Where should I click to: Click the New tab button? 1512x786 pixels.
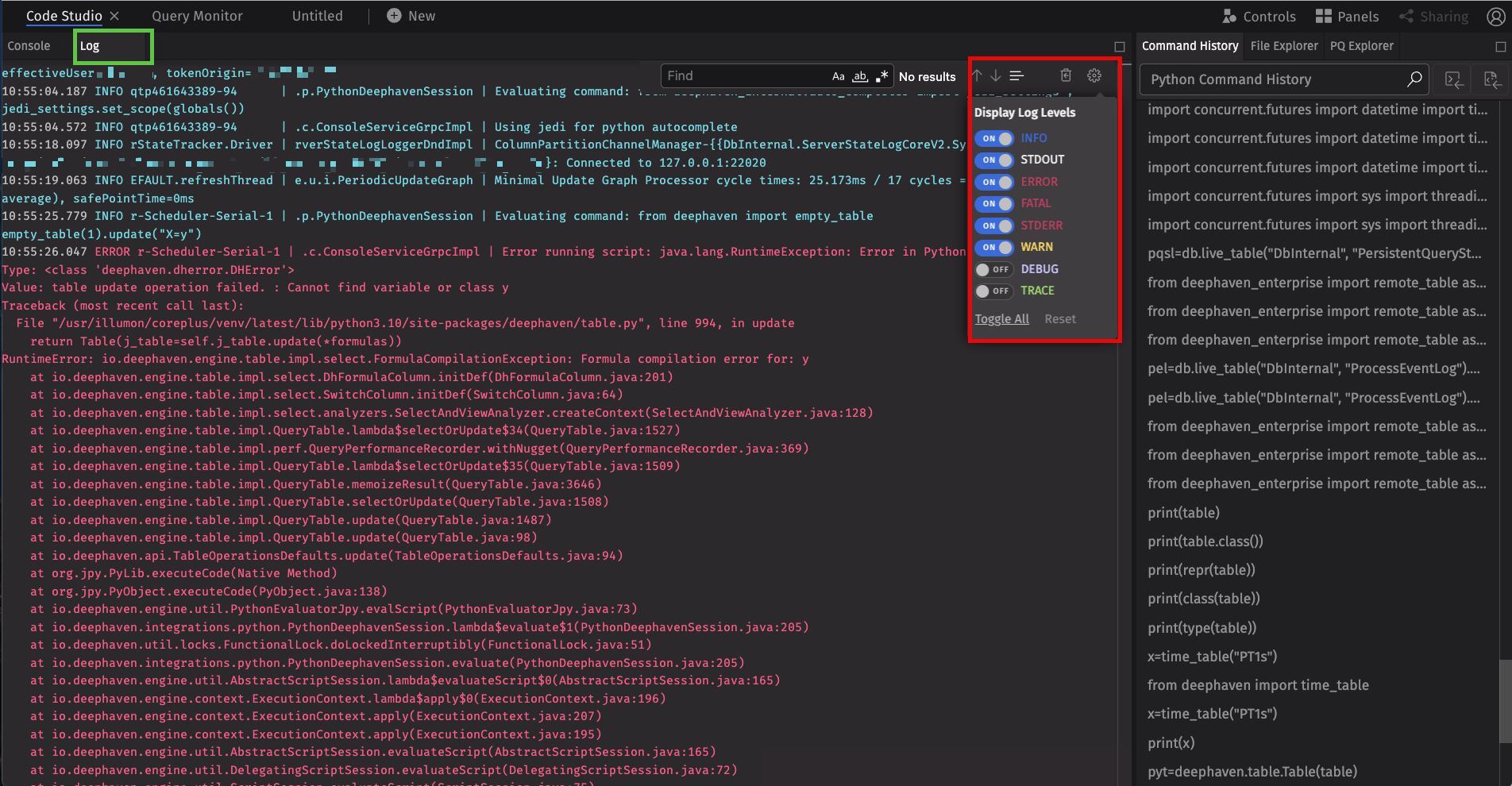click(411, 16)
